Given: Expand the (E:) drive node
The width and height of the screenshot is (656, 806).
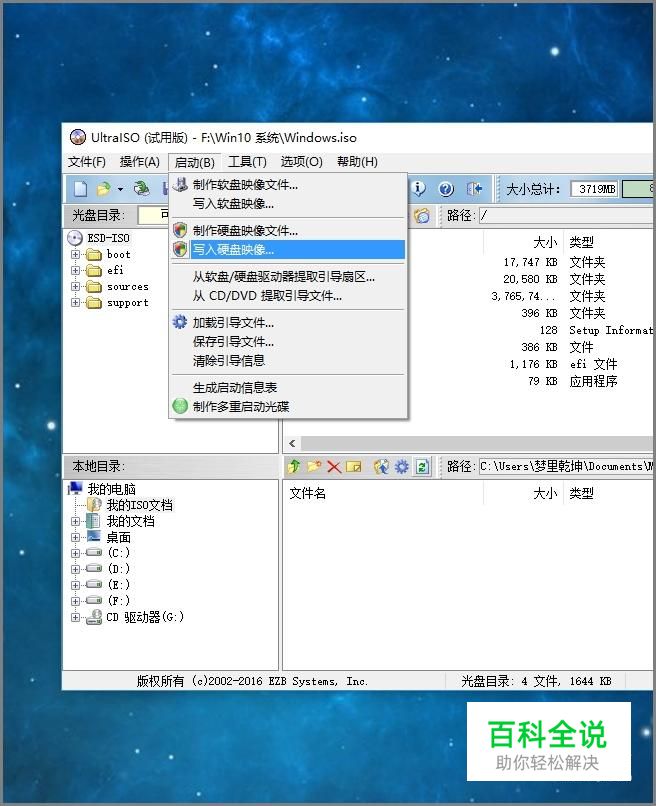Looking at the screenshot, I should [76, 585].
